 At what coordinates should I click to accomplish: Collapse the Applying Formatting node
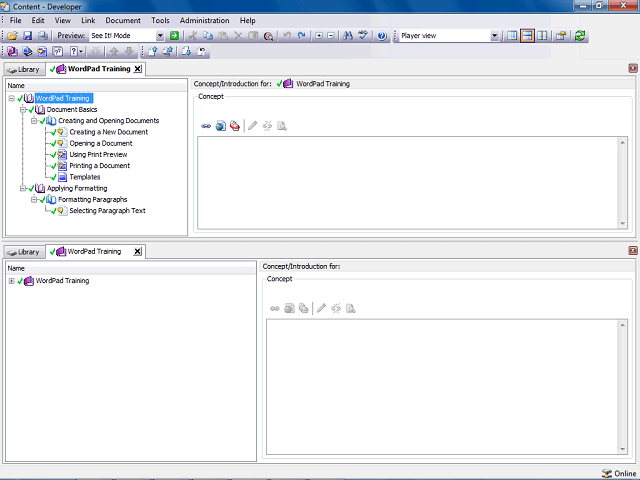pyautogui.click(x=23, y=188)
